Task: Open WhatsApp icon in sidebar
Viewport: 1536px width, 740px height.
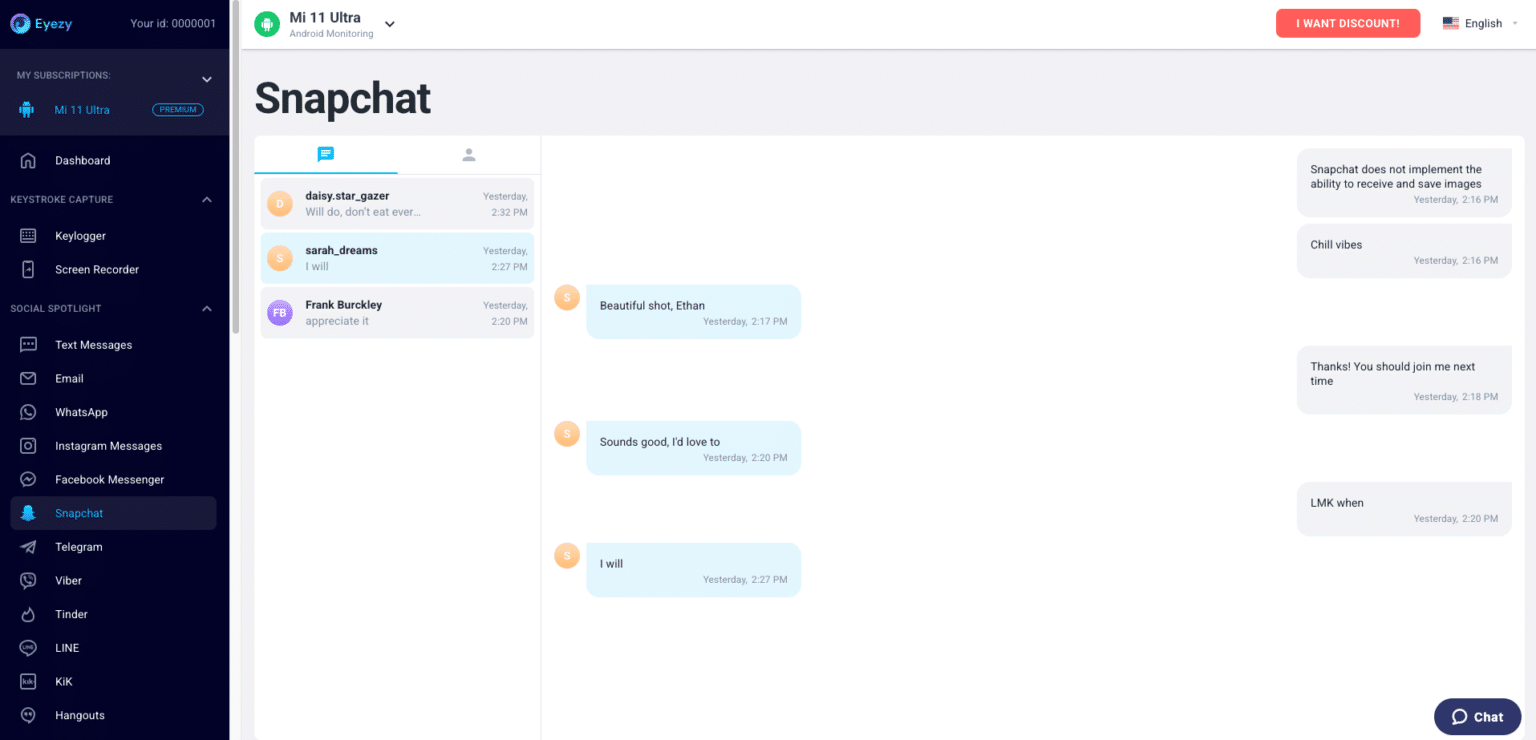Action: [x=28, y=412]
